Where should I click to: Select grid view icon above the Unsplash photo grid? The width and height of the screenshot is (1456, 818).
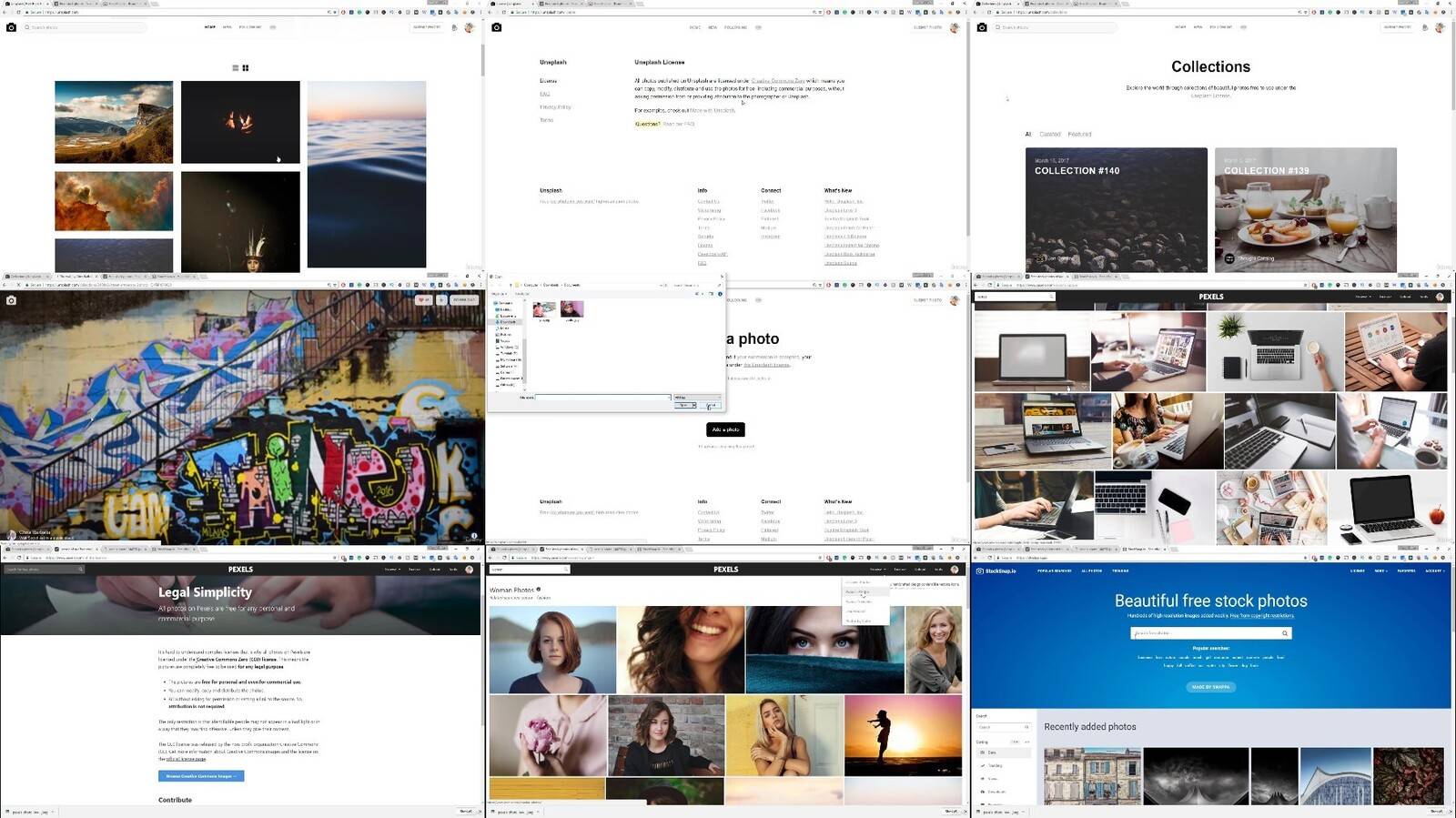click(x=246, y=67)
